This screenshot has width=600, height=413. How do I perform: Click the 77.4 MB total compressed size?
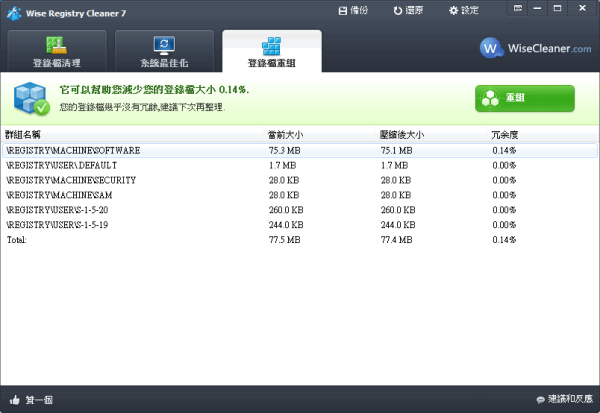point(396,240)
